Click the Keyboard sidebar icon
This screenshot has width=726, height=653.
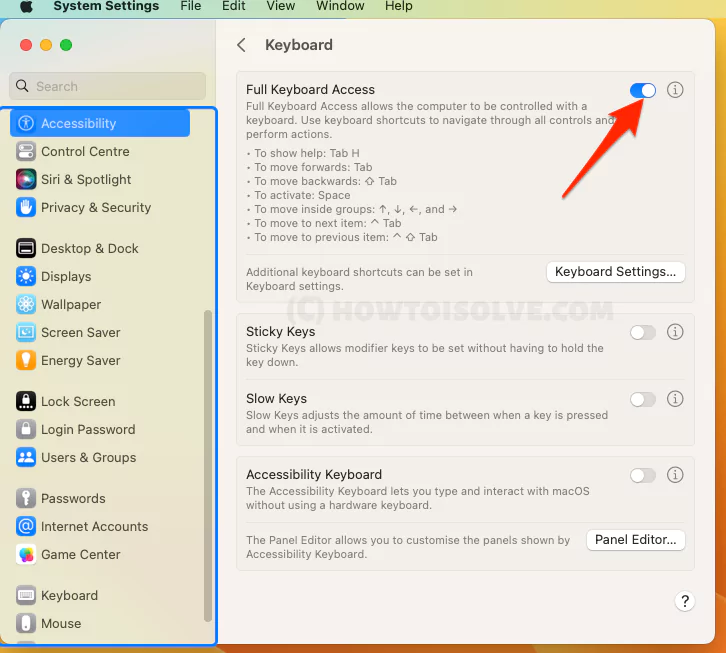tap(26, 596)
